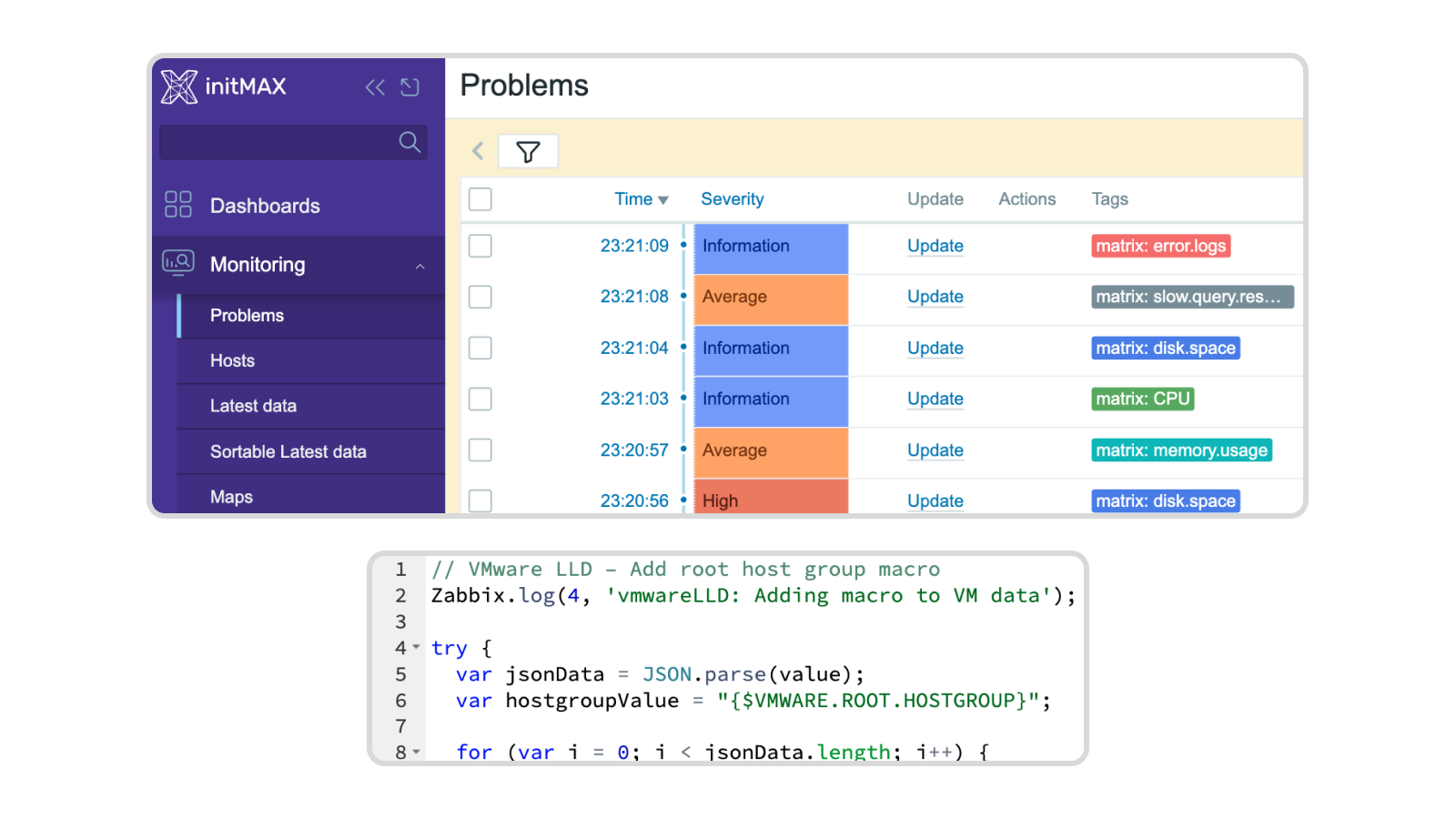1456x819 pixels.
Task: Collapse the Monitoring menu chevron
Action: tap(420, 266)
